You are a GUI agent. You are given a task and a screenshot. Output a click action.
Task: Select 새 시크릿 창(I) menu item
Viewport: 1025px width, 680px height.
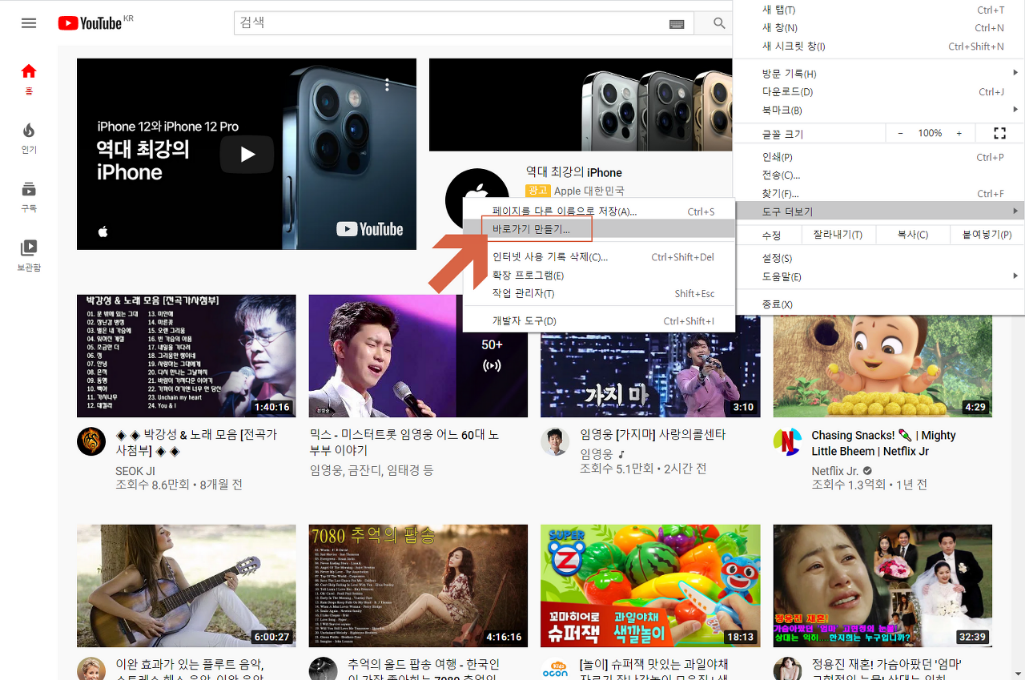tap(880, 46)
